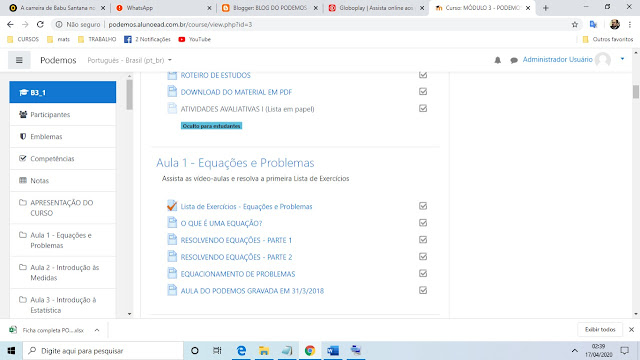640x360 pixels.
Task: Toggle completion checkbox for ATIVIDADES AVALIATIVAS I
Action: [x=423, y=108]
